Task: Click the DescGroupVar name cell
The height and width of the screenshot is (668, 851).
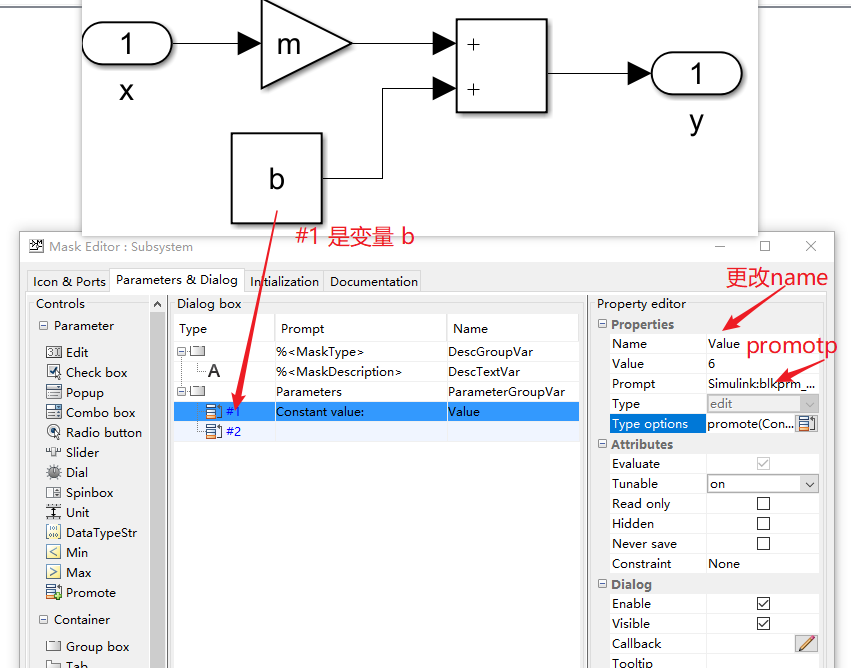Action: click(513, 352)
